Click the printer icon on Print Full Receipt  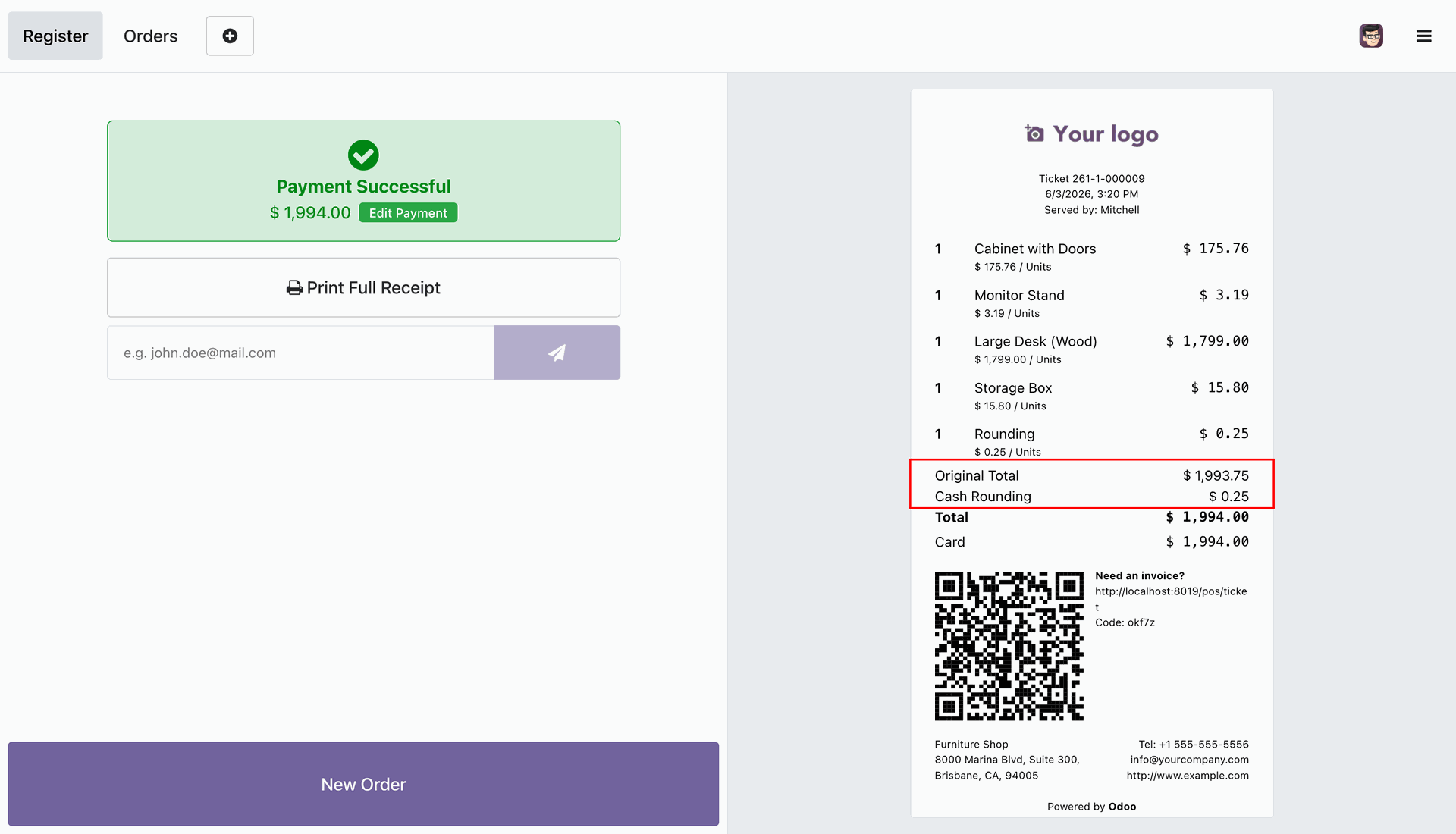coord(294,288)
